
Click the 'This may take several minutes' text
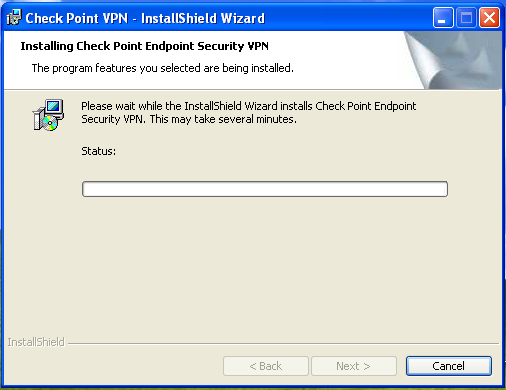(x=223, y=119)
